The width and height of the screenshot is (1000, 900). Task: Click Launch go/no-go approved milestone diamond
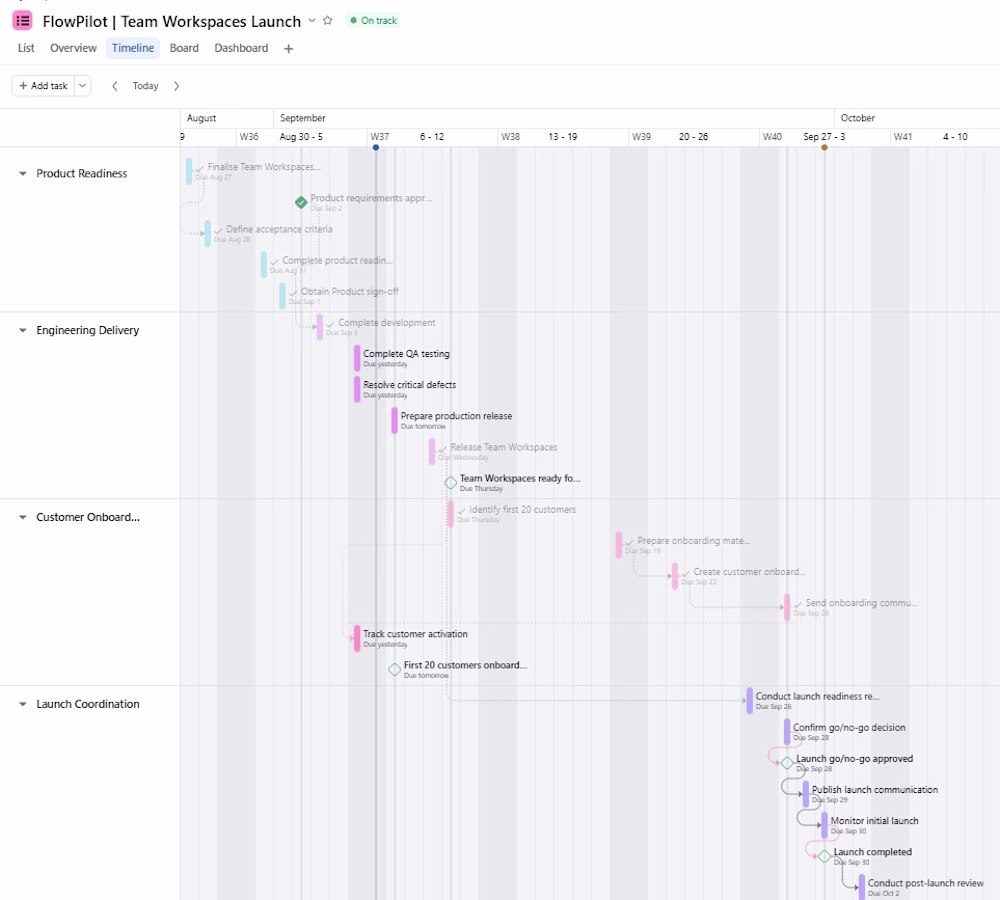(787, 763)
